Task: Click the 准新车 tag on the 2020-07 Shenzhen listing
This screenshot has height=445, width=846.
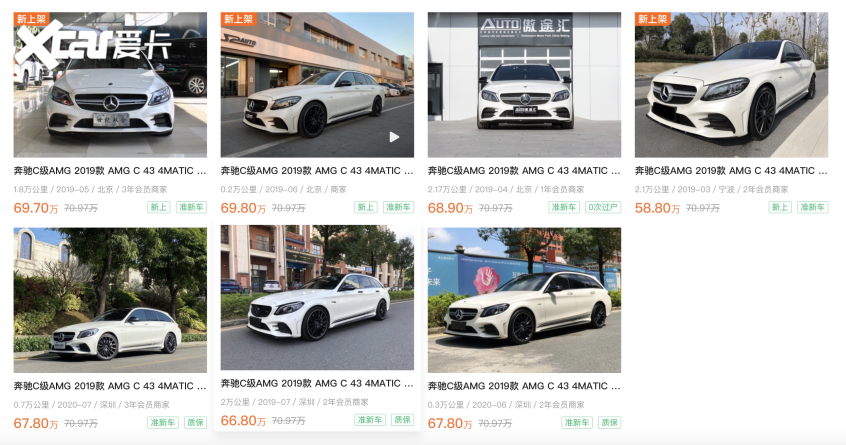Action: 162,422
